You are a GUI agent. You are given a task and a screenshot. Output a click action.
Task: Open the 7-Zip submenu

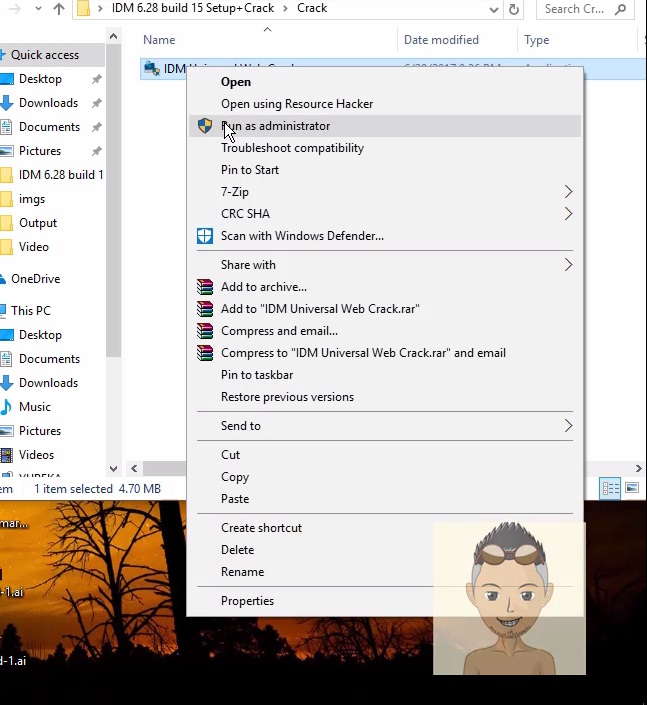coord(384,192)
